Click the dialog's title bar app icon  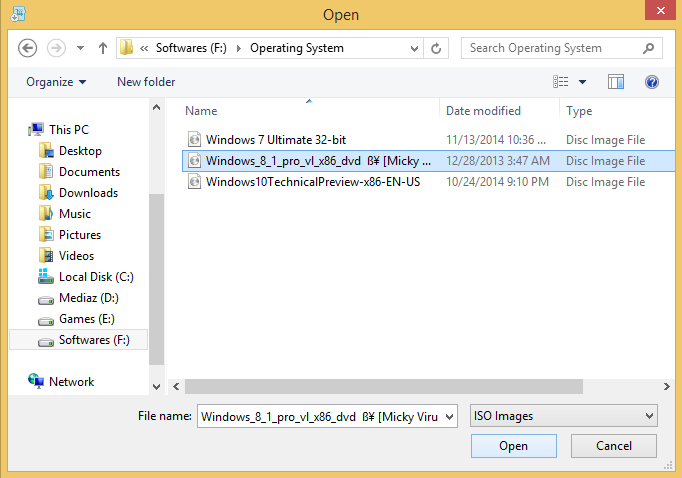click(18, 14)
